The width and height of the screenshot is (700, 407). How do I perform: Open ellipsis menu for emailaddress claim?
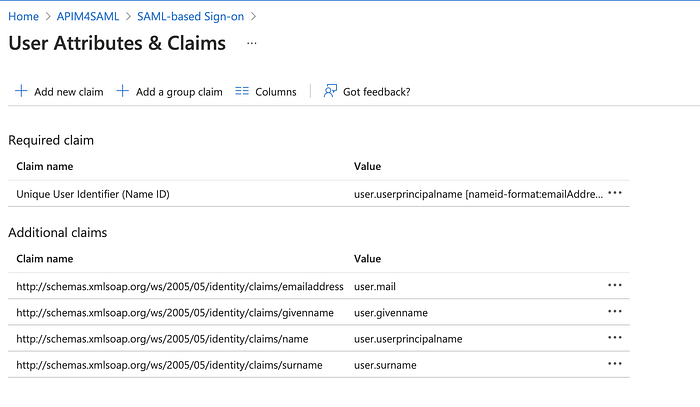615,285
